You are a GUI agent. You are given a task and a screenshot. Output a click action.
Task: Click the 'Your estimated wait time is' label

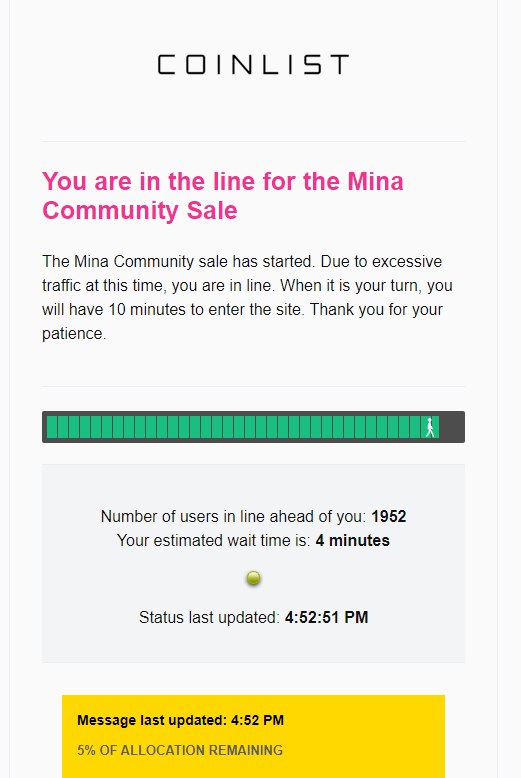click(x=214, y=540)
